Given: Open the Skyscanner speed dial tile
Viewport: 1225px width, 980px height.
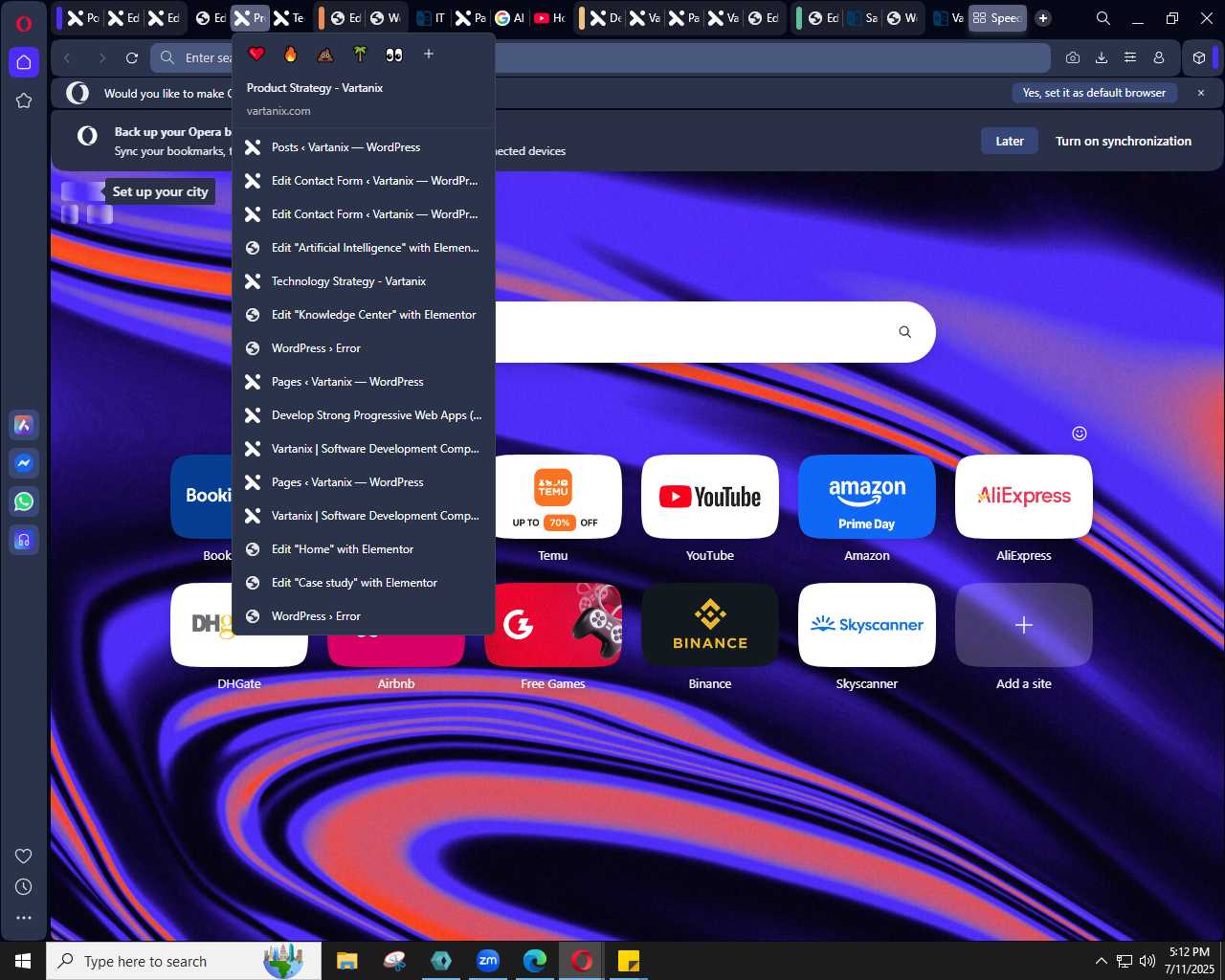Looking at the screenshot, I should [x=867, y=625].
